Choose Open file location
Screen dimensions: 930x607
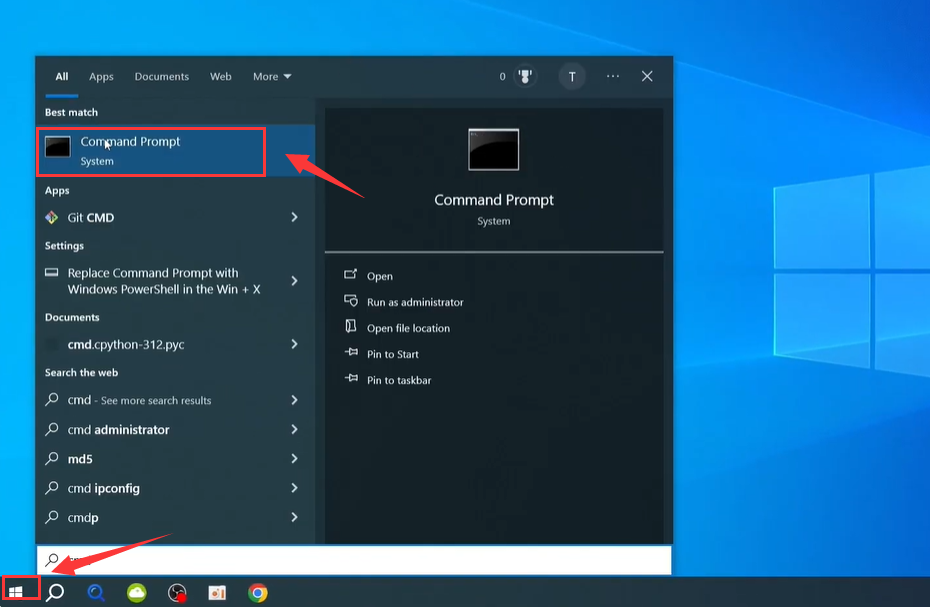[x=408, y=329]
